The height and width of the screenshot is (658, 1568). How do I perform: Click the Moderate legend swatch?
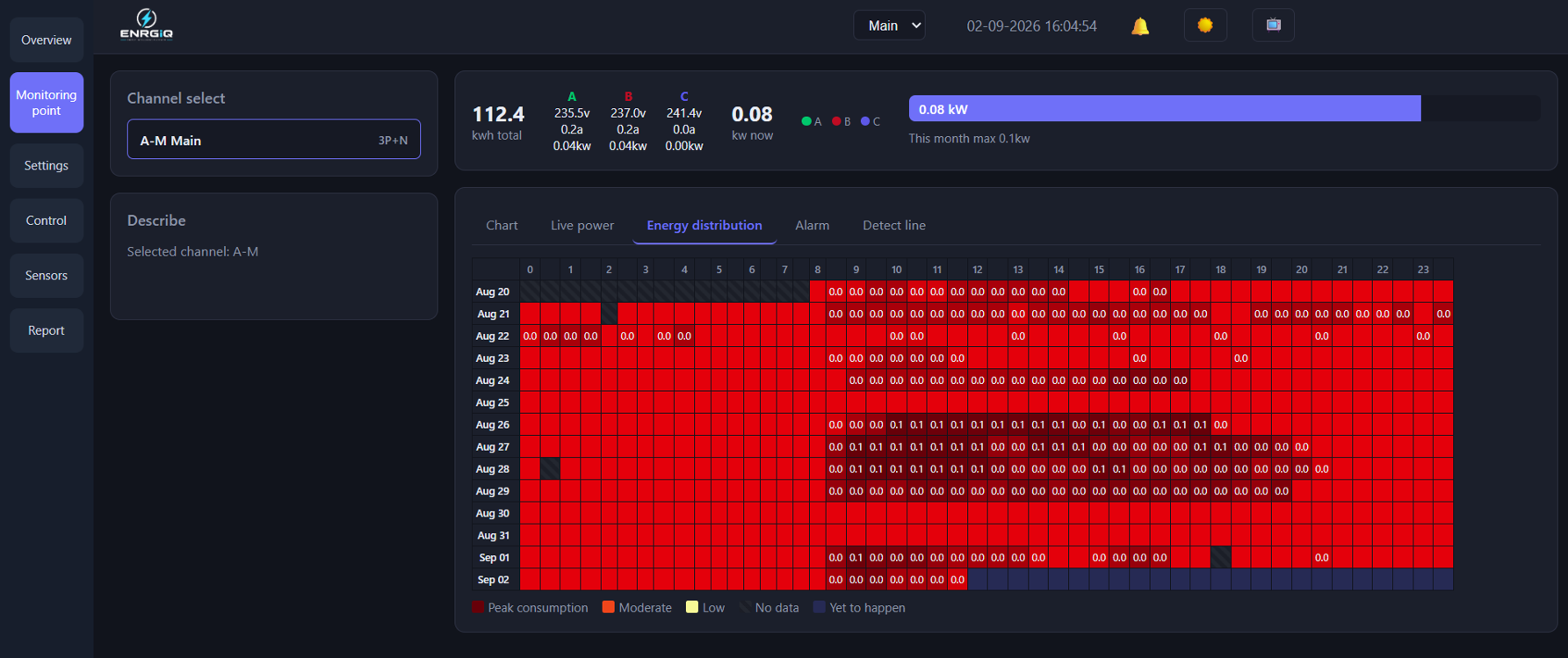pyautogui.click(x=608, y=607)
